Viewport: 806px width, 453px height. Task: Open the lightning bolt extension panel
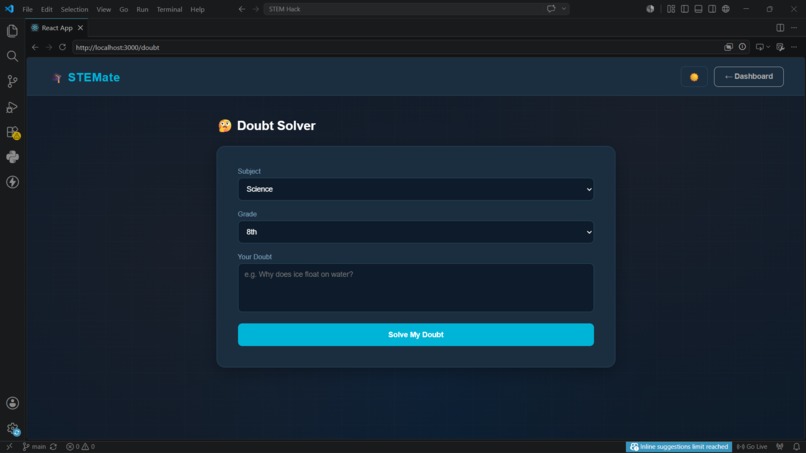(12, 182)
